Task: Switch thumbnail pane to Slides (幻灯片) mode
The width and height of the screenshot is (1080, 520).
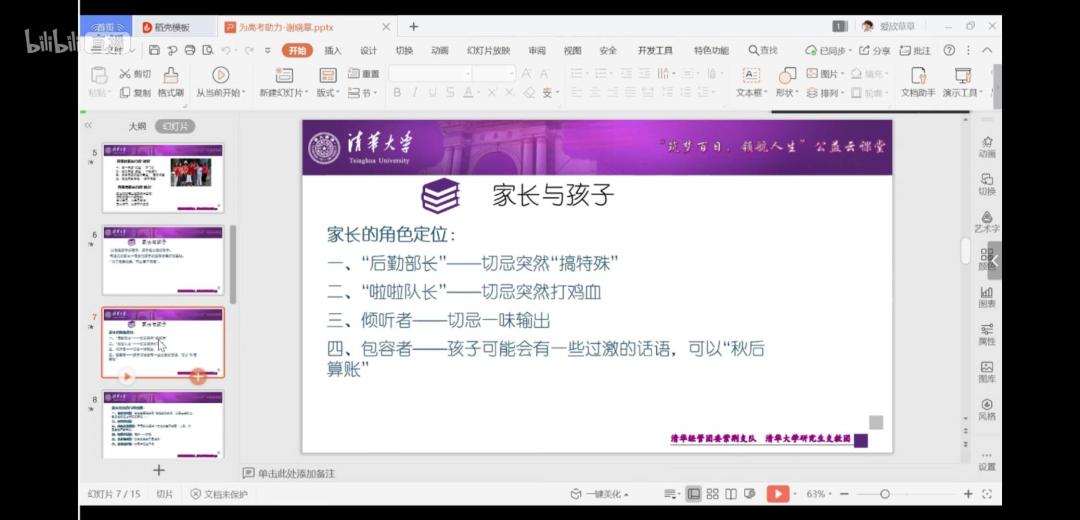Action: 175,126
